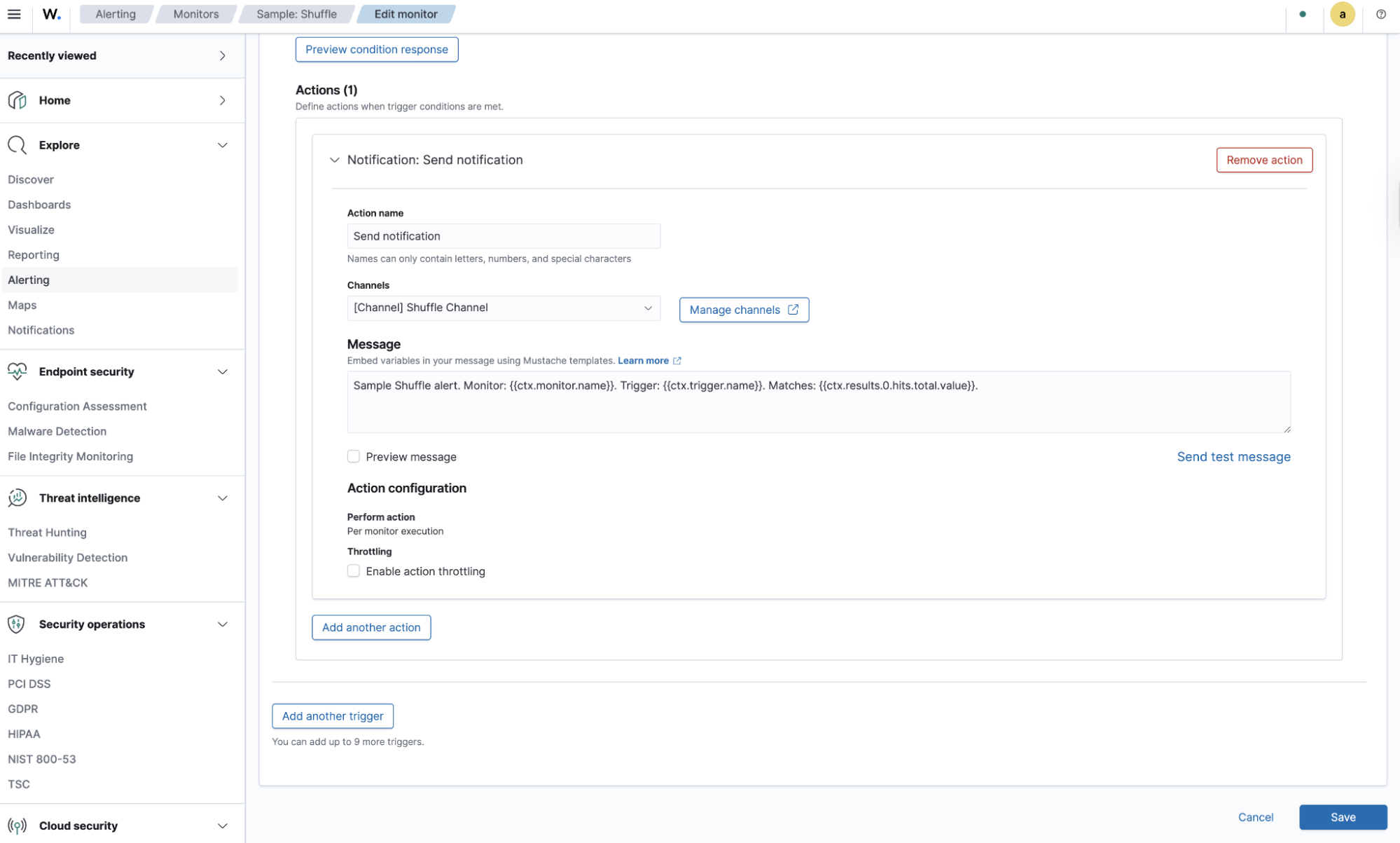Open Dashboards in the sidebar
The width and height of the screenshot is (1400, 843).
39,205
